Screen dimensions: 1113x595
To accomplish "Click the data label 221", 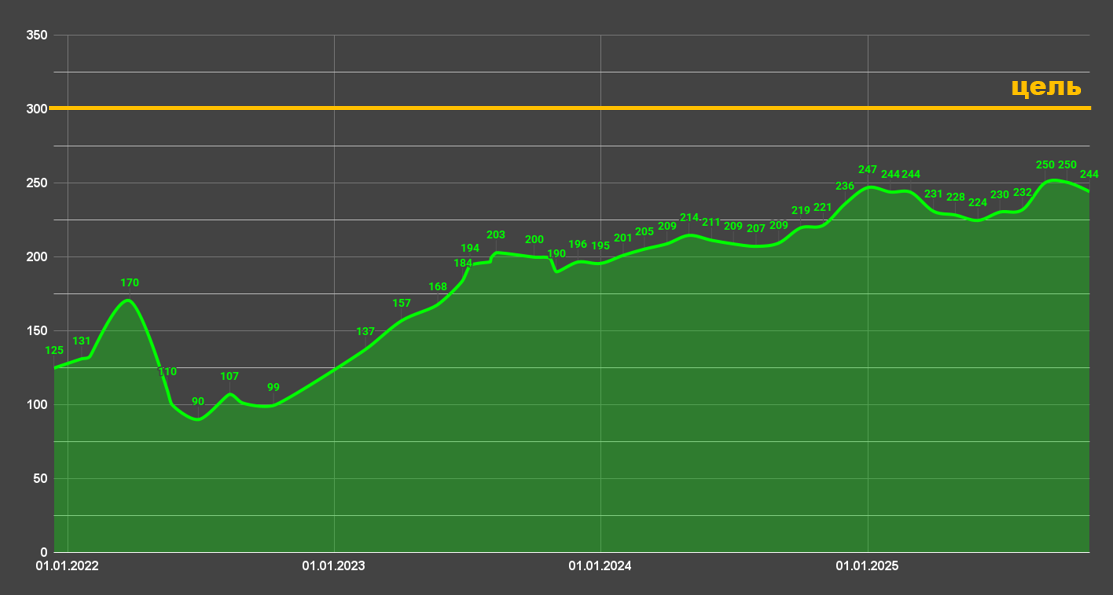I will (823, 207).
